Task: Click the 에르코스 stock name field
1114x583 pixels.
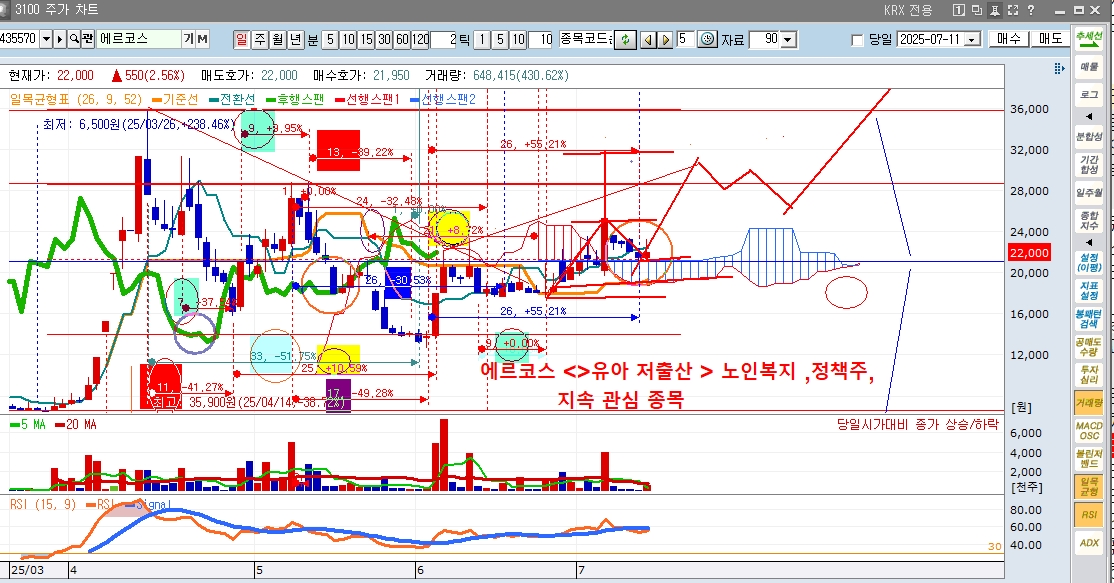Action: [139, 39]
